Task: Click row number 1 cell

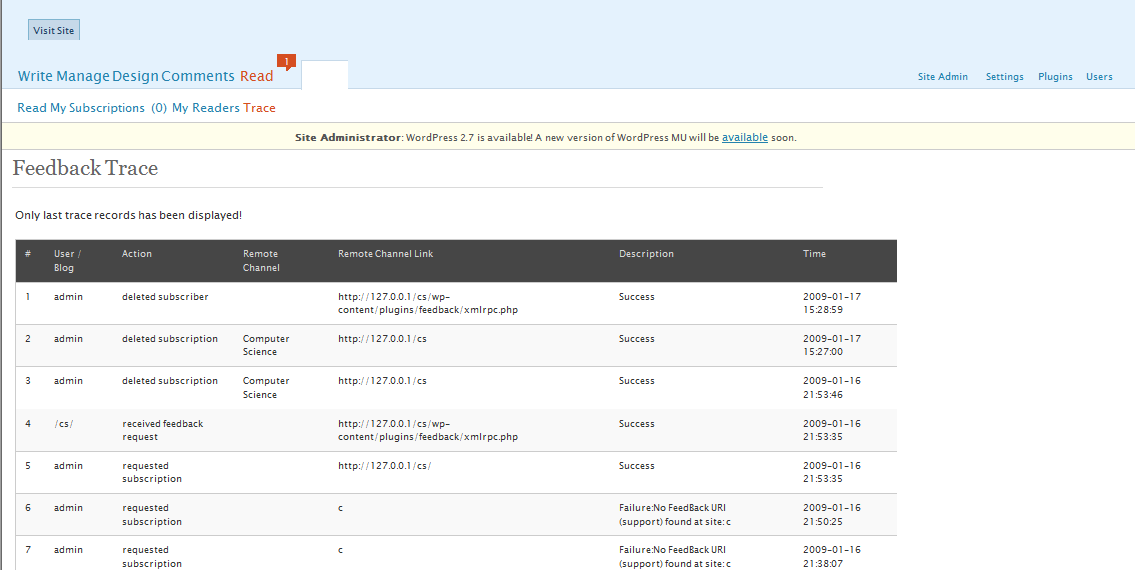Action: tap(28, 297)
